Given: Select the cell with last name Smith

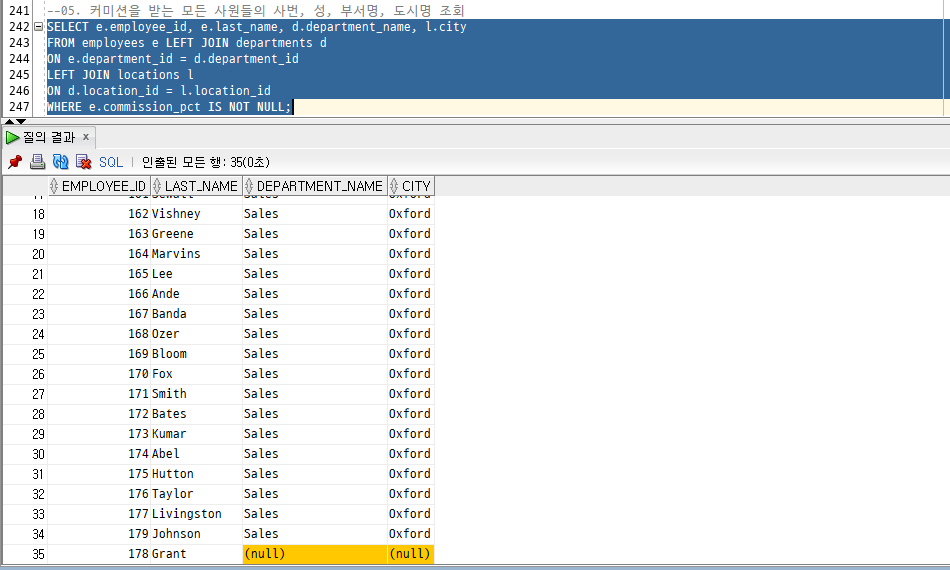Looking at the screenshot, I should 196,394.
